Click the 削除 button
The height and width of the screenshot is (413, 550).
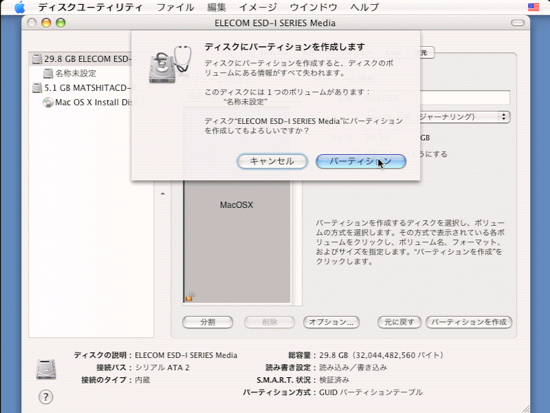[269, 322]
